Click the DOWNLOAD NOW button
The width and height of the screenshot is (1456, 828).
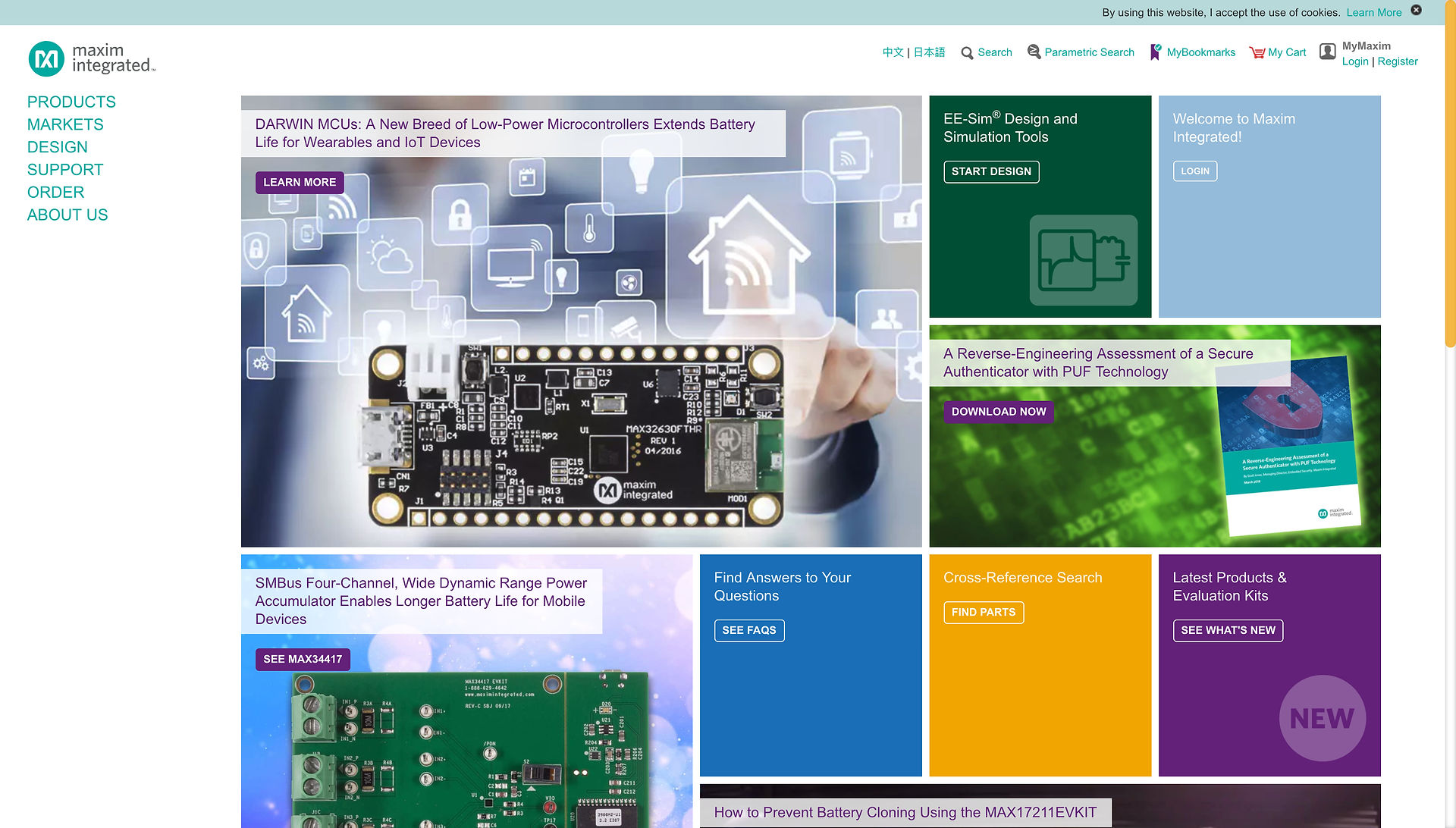tap(999, 412)
